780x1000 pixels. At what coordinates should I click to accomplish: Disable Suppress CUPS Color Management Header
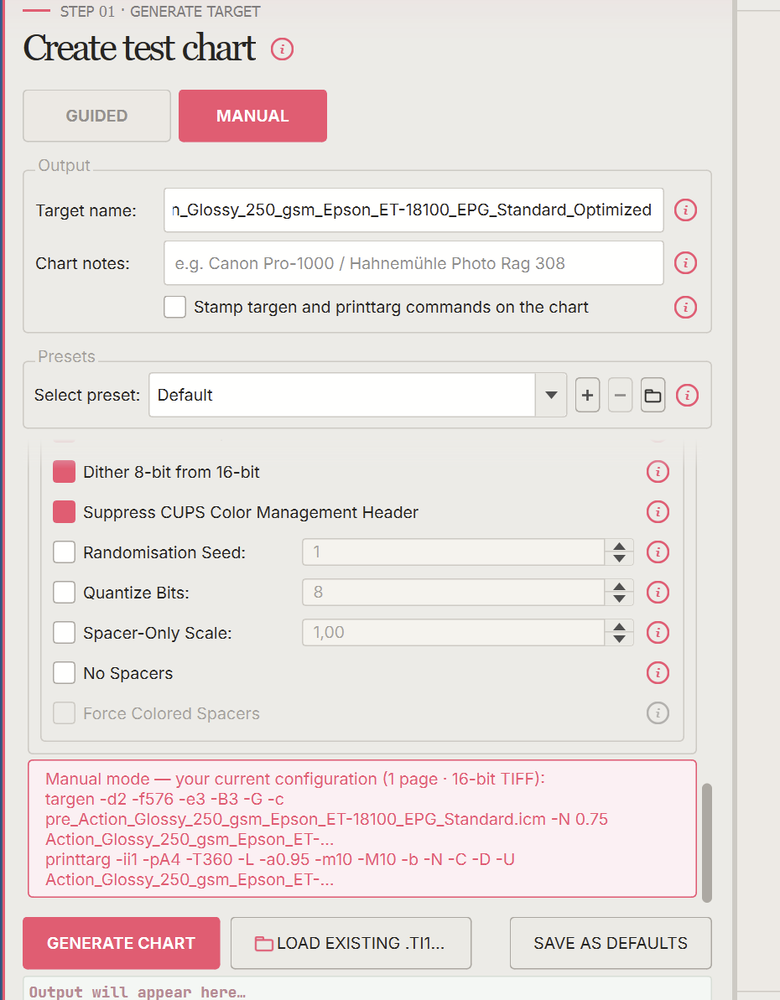click(64, 512)
